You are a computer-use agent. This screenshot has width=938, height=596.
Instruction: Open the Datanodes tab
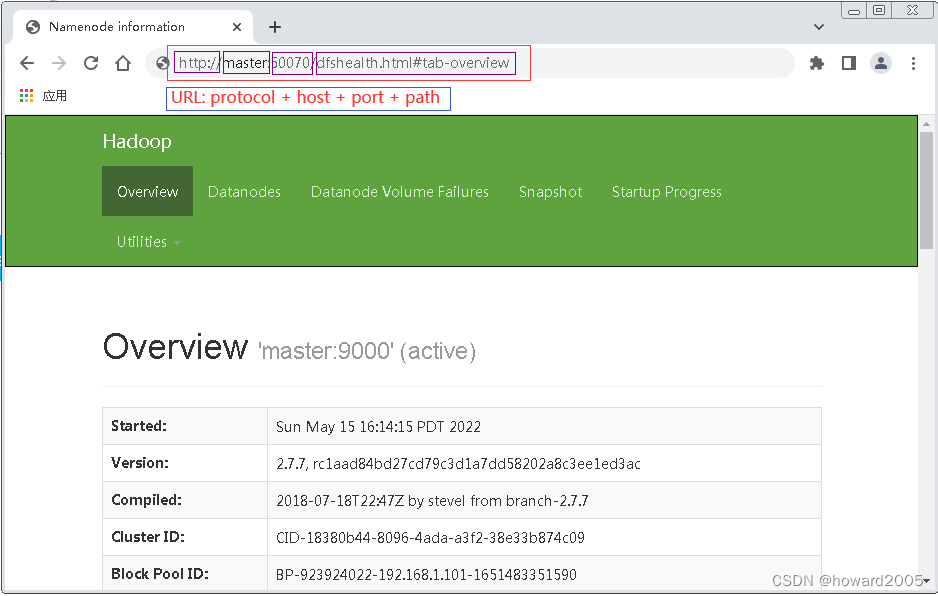click(244, 191)
